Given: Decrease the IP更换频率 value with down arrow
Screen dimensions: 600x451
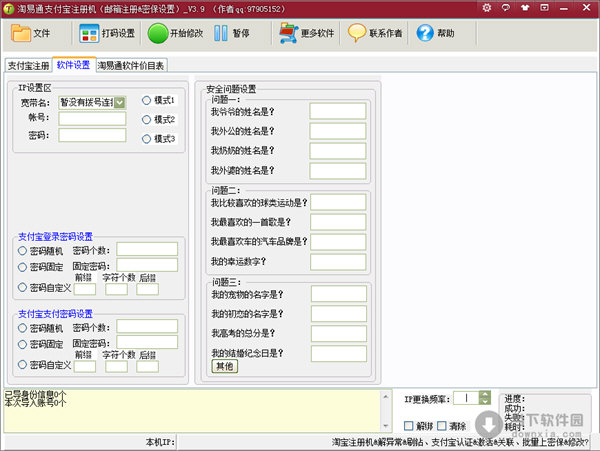Looking at the screenshot, I should coord(484,402).
